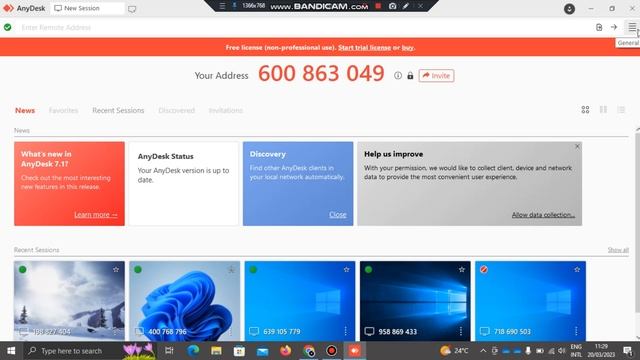Click Close on the Discovery card
Screen dimensions: 640x360
338,215
